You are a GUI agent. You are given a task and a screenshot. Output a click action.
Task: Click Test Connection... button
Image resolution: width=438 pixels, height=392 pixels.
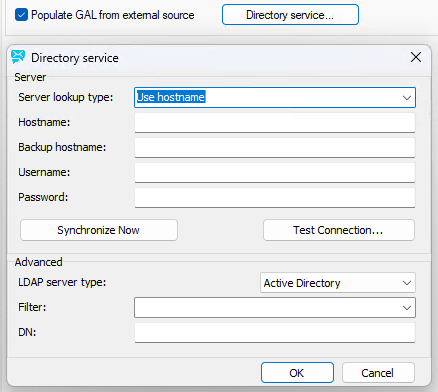(339, 230)
